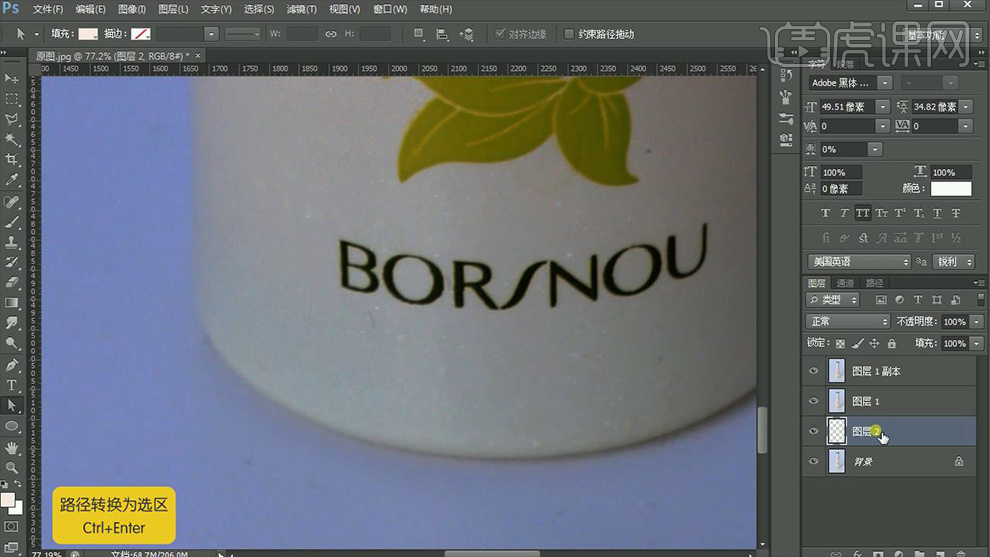Open the 滤镜(T) menu
This screenshot has width=990, height=557.
click(x=302, y=9)
